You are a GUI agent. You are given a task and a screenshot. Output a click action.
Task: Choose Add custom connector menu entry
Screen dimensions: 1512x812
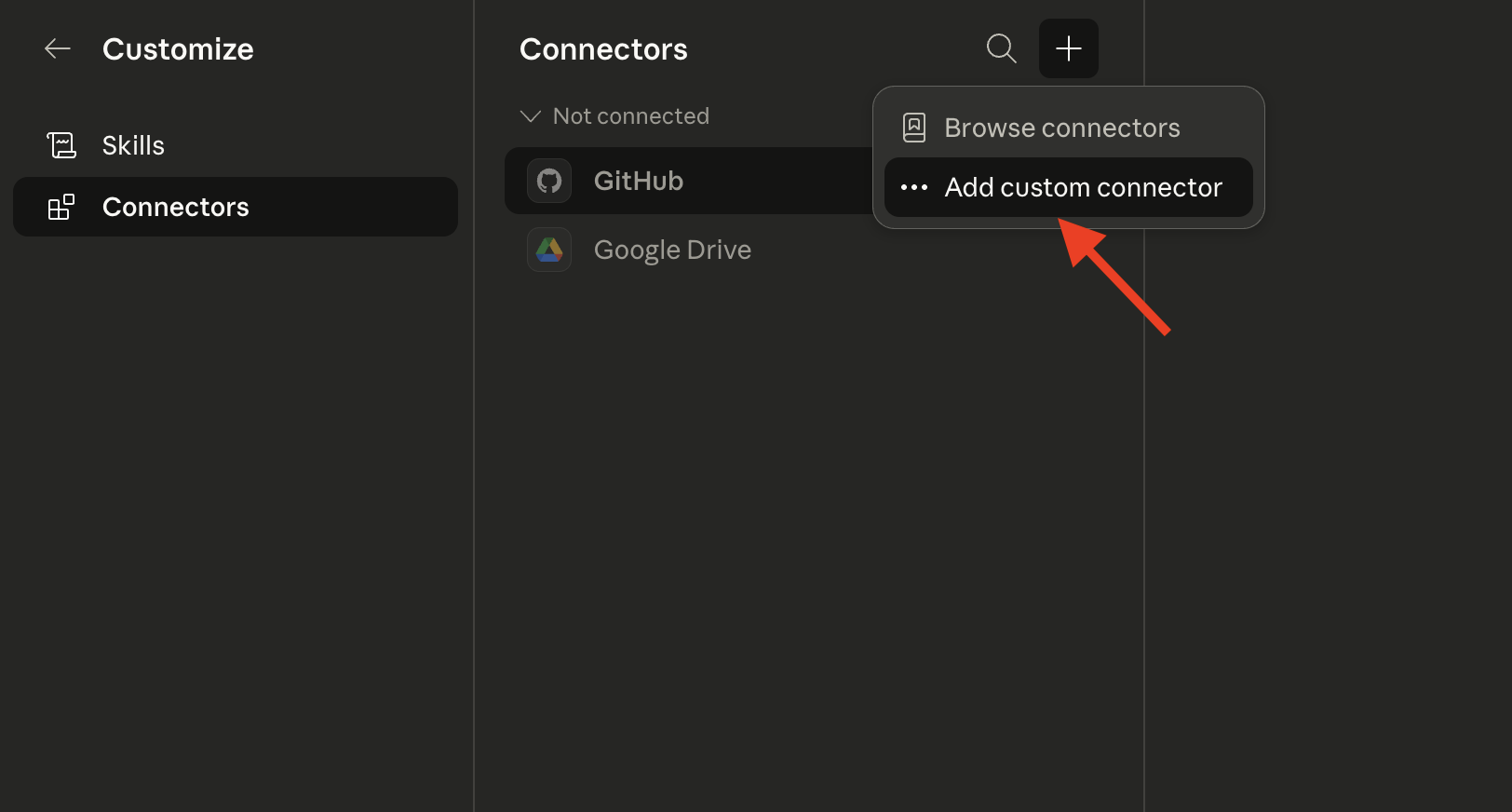(x=1069, y=187)
